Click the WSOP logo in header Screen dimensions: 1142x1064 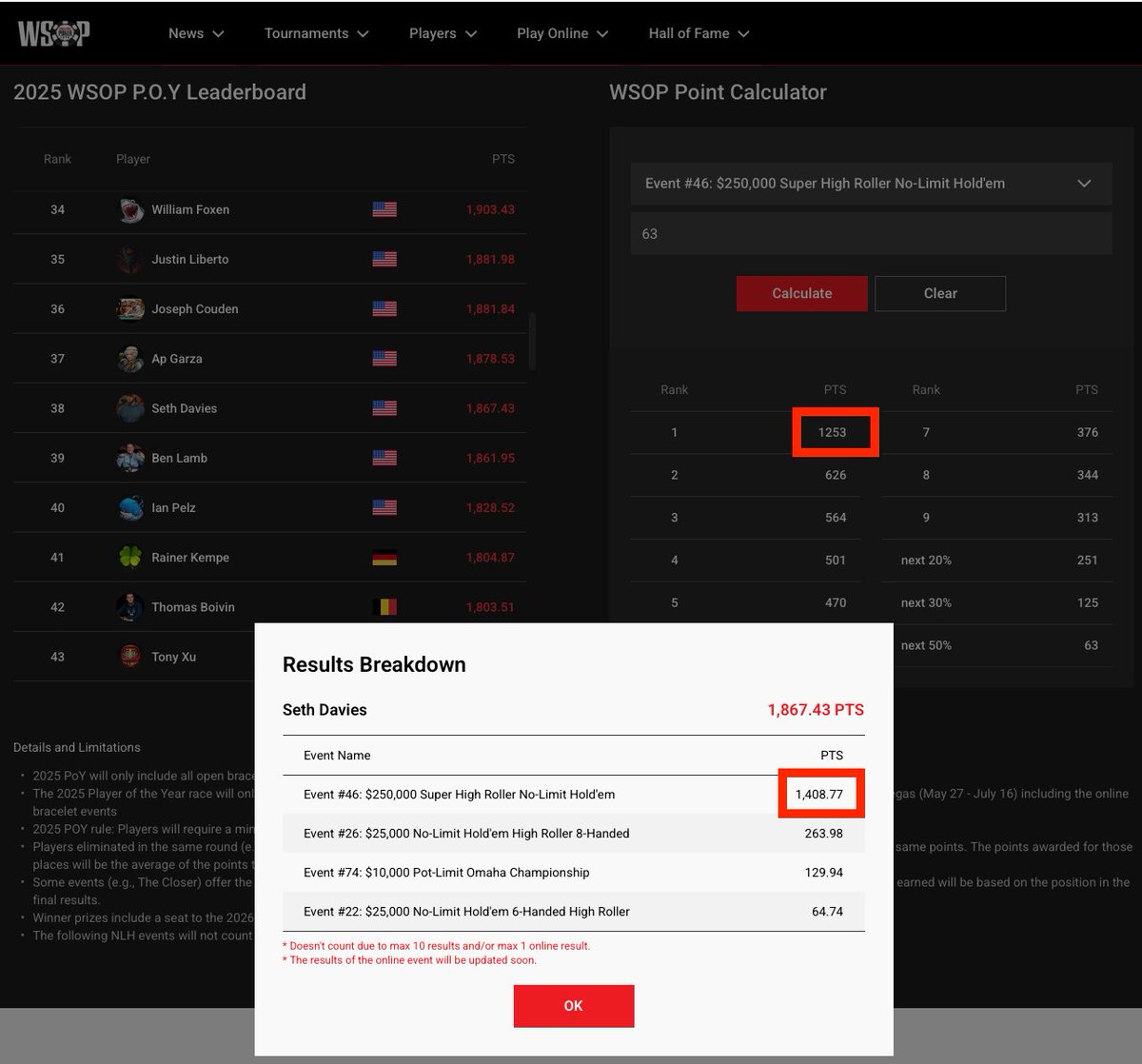click(x=53, y=33)
